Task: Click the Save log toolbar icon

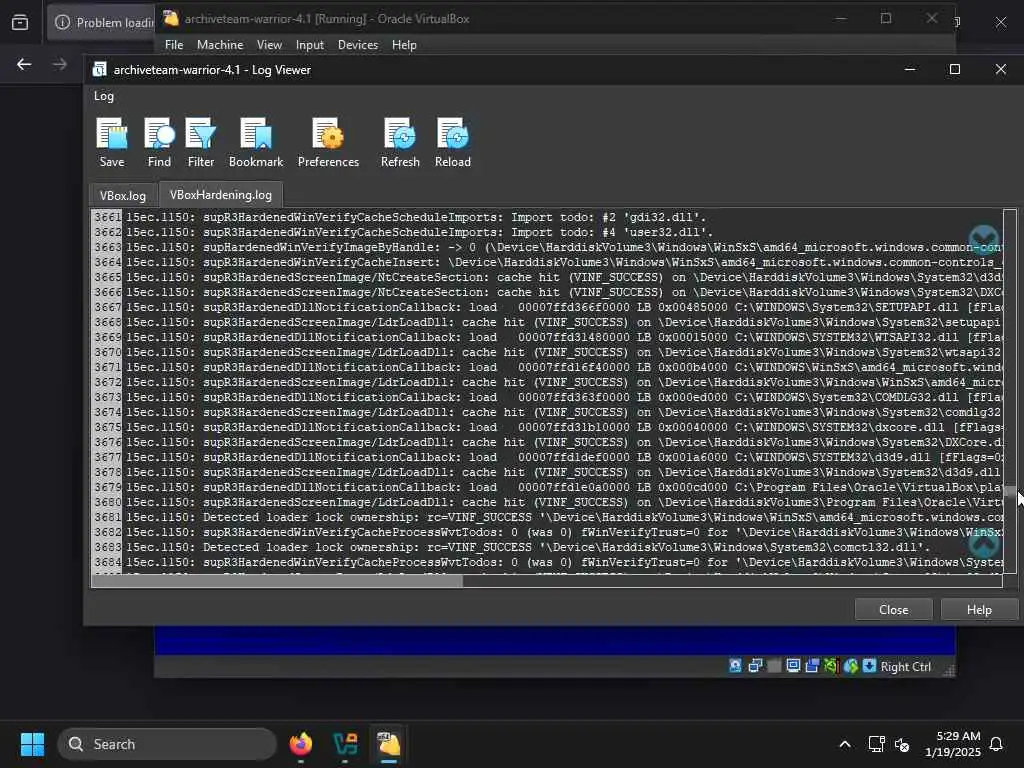Action: coord(112,142)
